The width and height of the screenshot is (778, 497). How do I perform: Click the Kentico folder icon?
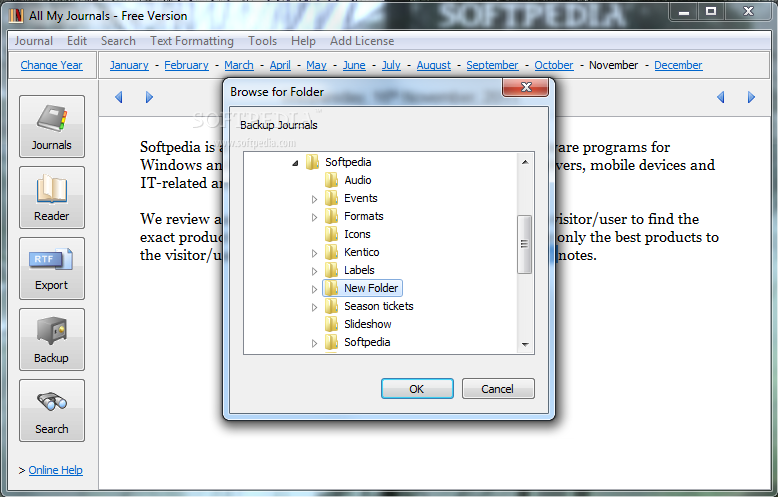coord(331,252)
